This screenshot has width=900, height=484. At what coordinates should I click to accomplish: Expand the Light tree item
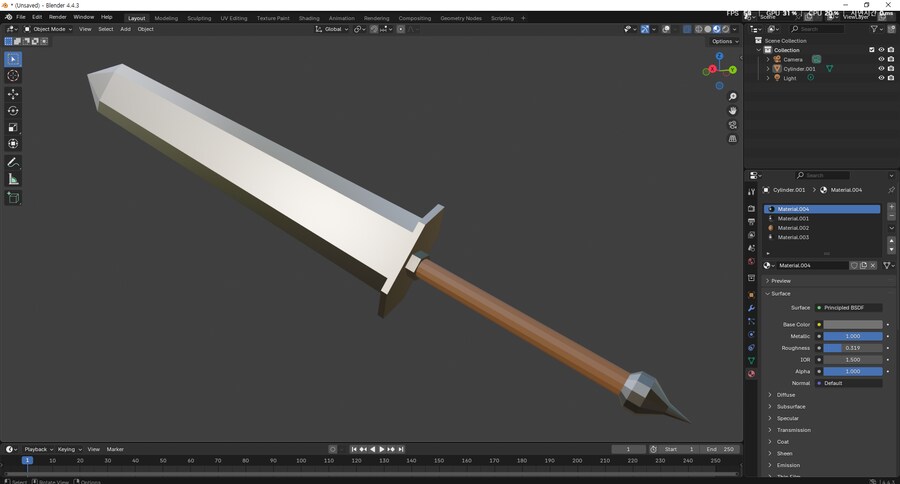[768, 78]
